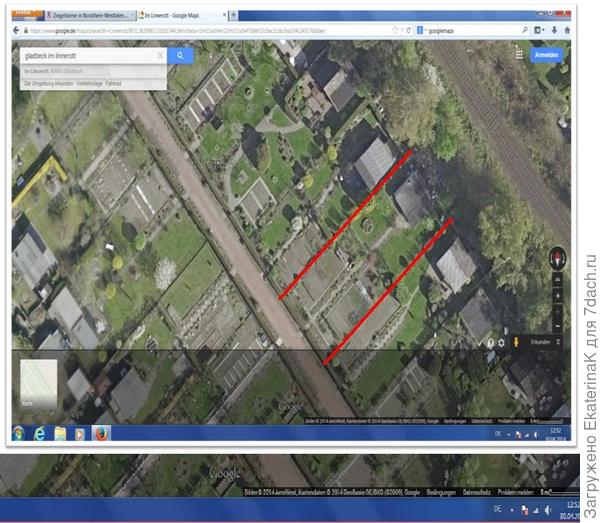This screenshot has height=523, width=600.
Task: Clear the search box with the X
Action: coord(159,56)
